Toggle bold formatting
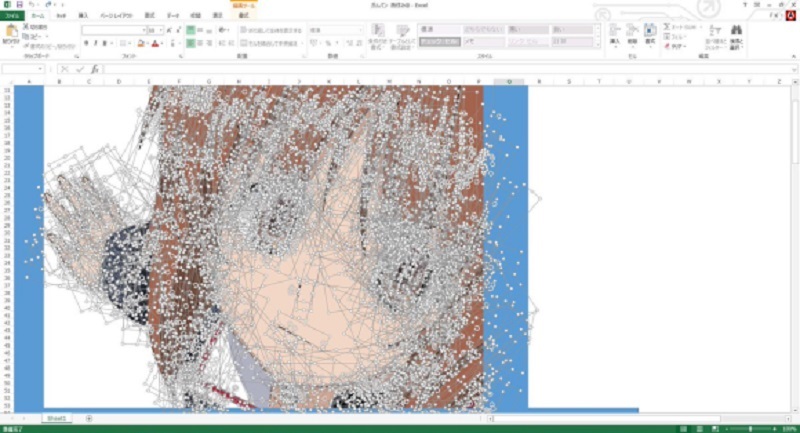800x433 pixels. point(86,44)
